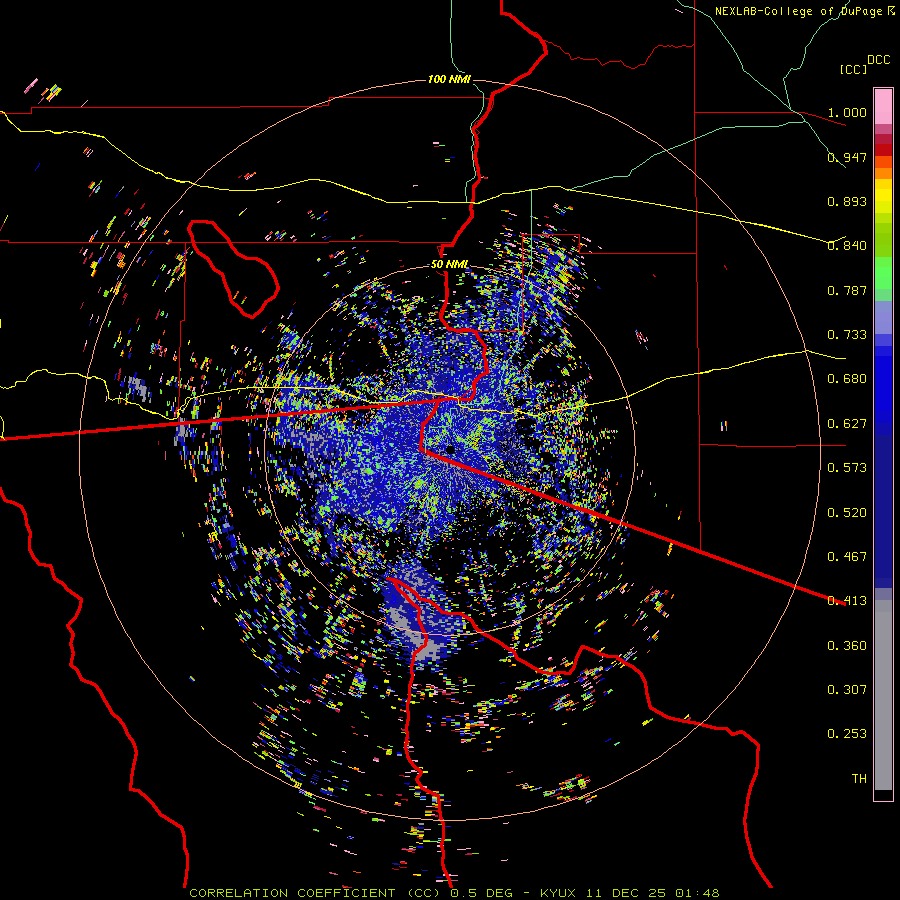Click the CORRELATION COEFFICIENT (CC) caption text
Image resolution: width=900 pixels, height=900 pixels.
[315, 893]
